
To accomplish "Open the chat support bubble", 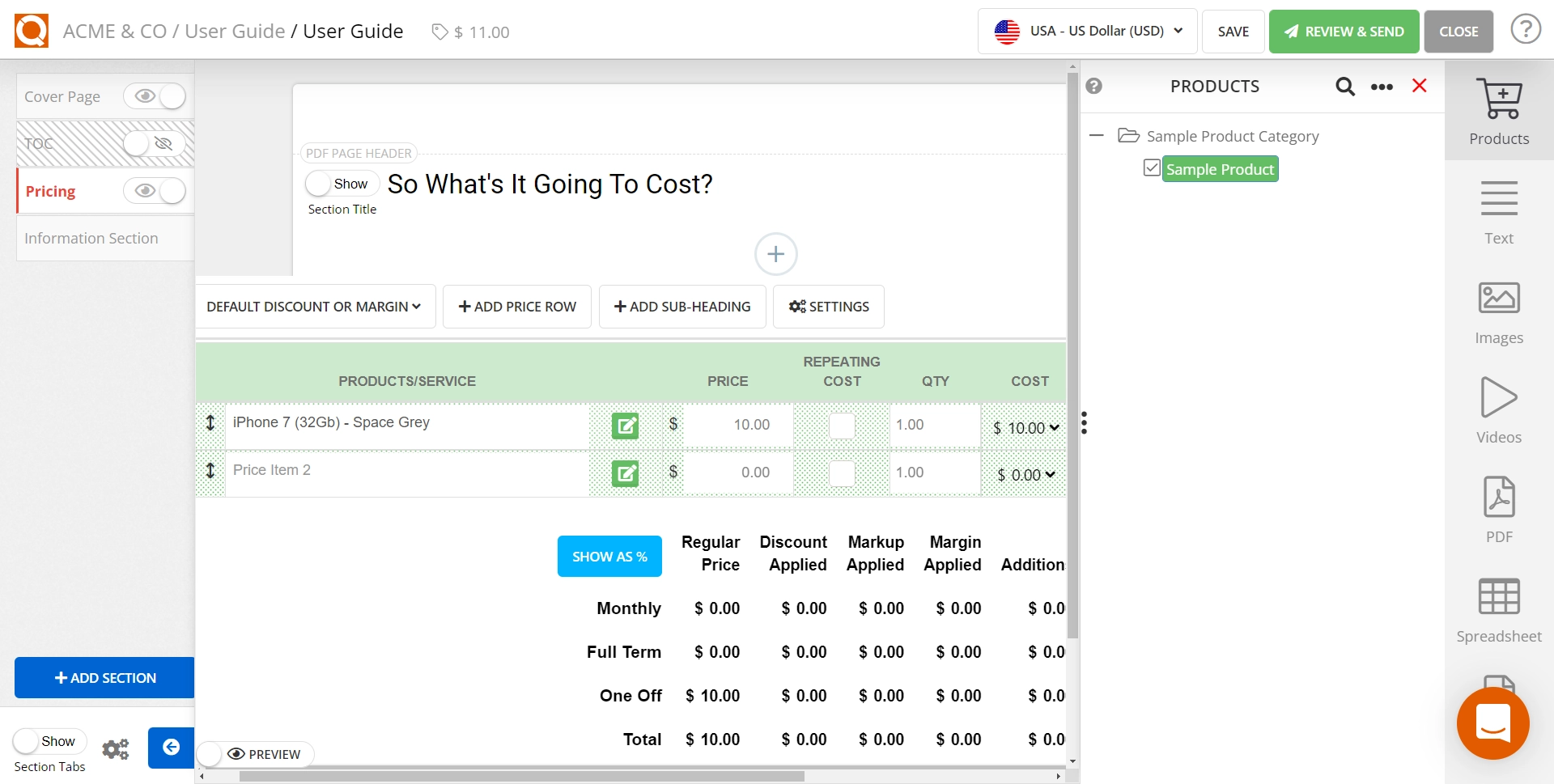I will (x=1492, y=723).
